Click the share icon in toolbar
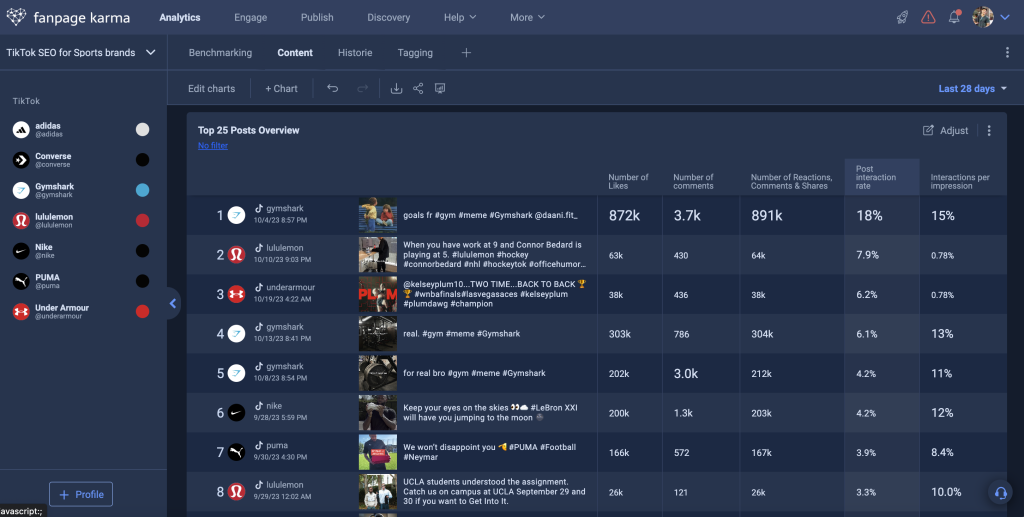This screenshot has height=517, width=1024. click(x=418, y=89)
